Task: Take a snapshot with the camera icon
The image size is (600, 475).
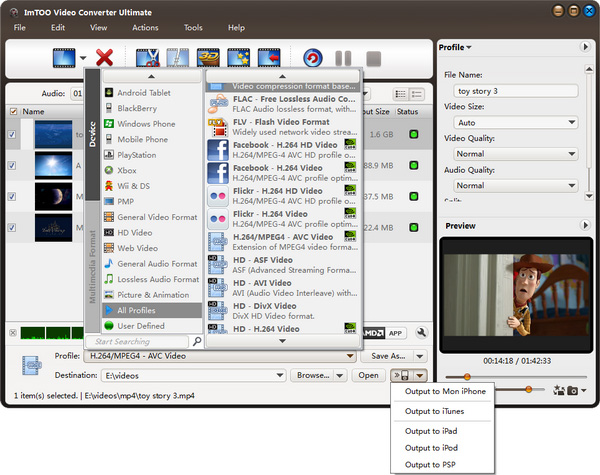Action: pyautogui.click(x=572, y=390)
